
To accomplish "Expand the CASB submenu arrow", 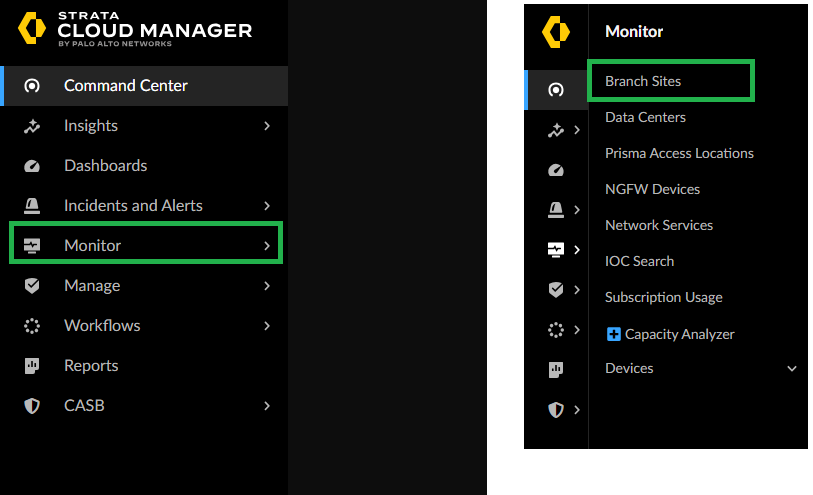I will click(267, 406).
